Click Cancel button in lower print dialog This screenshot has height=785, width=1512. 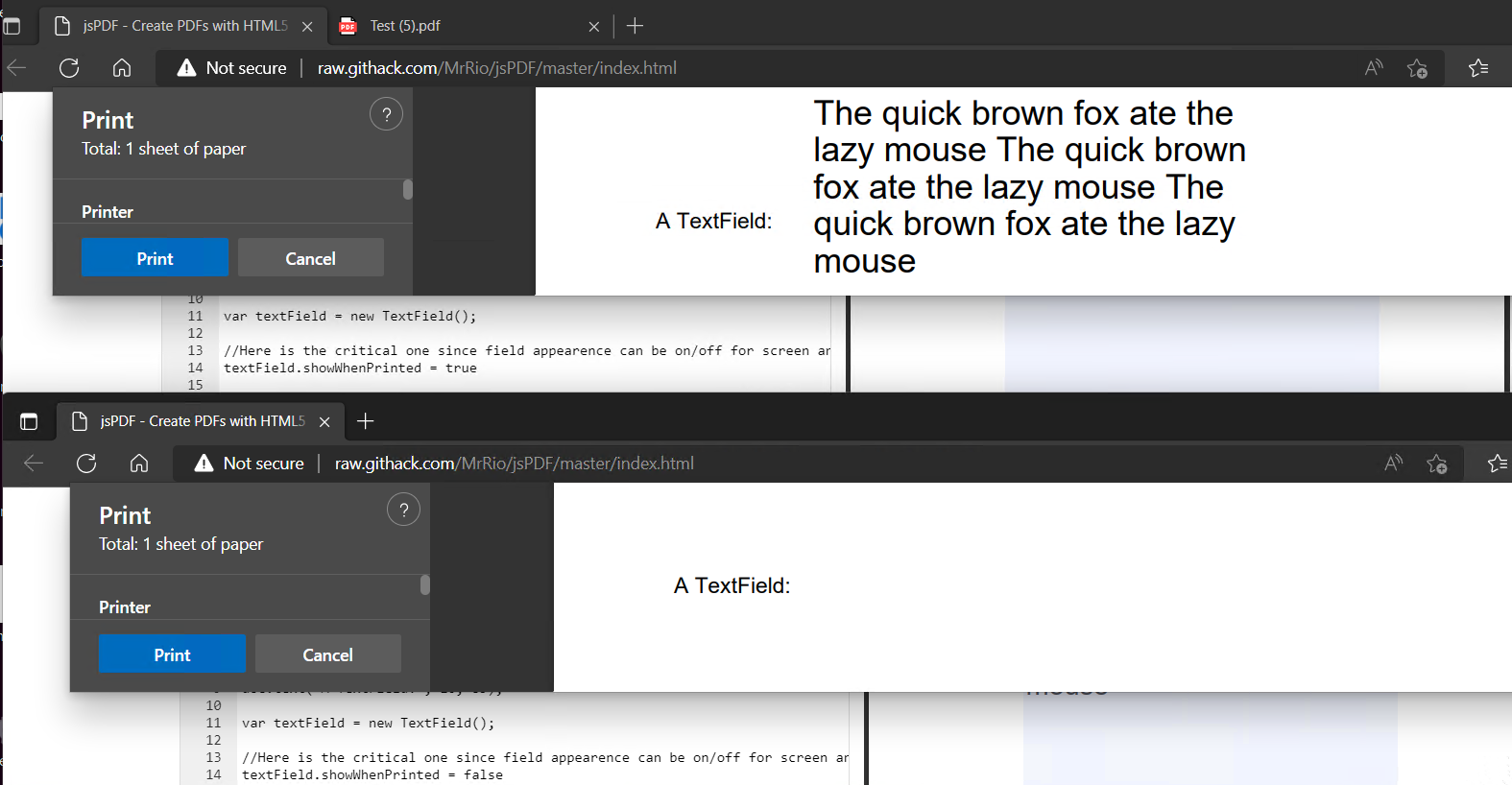click(328, 654)
